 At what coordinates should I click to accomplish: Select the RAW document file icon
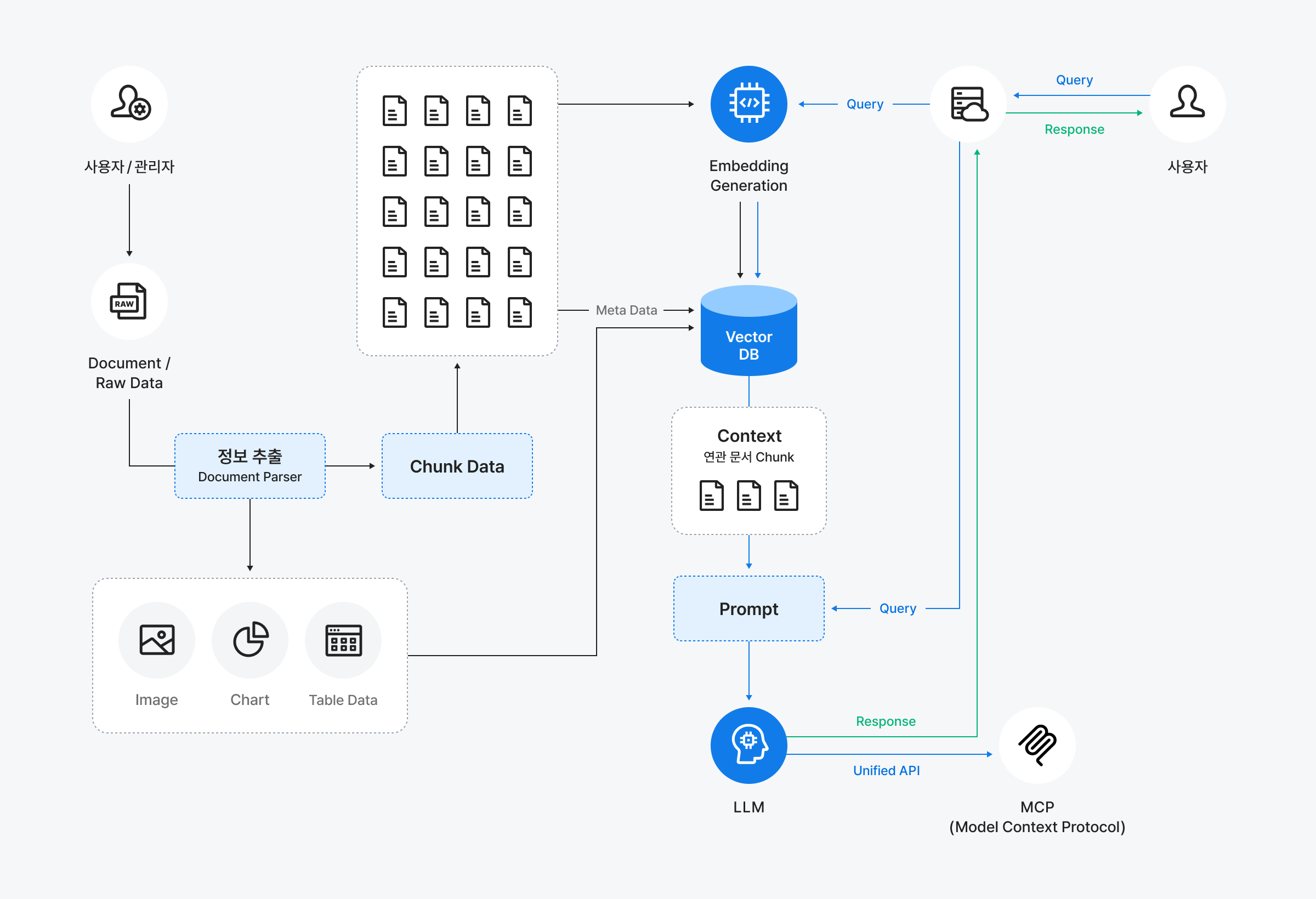(129, 301)
